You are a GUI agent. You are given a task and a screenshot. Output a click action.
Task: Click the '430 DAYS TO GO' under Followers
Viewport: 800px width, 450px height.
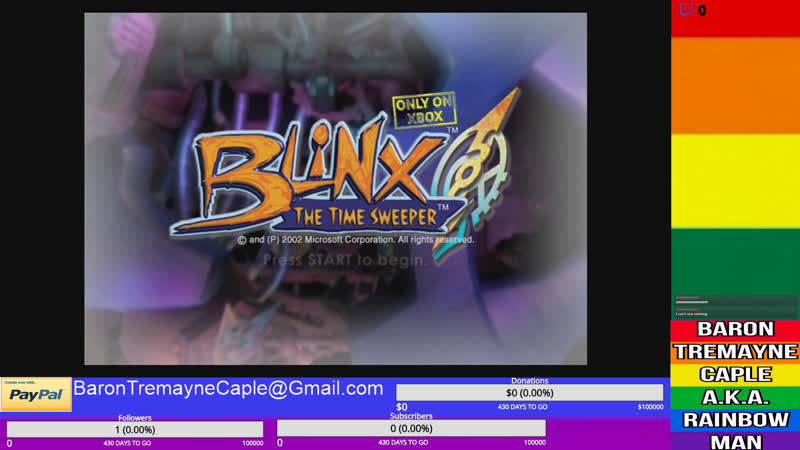point(127,443)
